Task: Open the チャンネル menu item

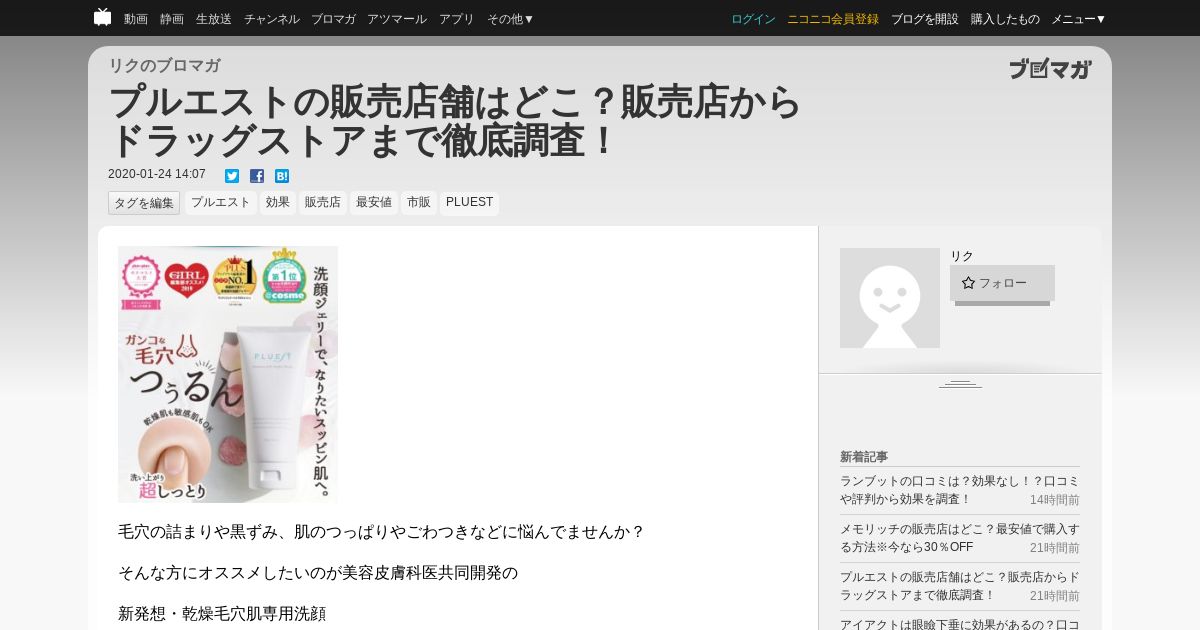Action: 271,19
